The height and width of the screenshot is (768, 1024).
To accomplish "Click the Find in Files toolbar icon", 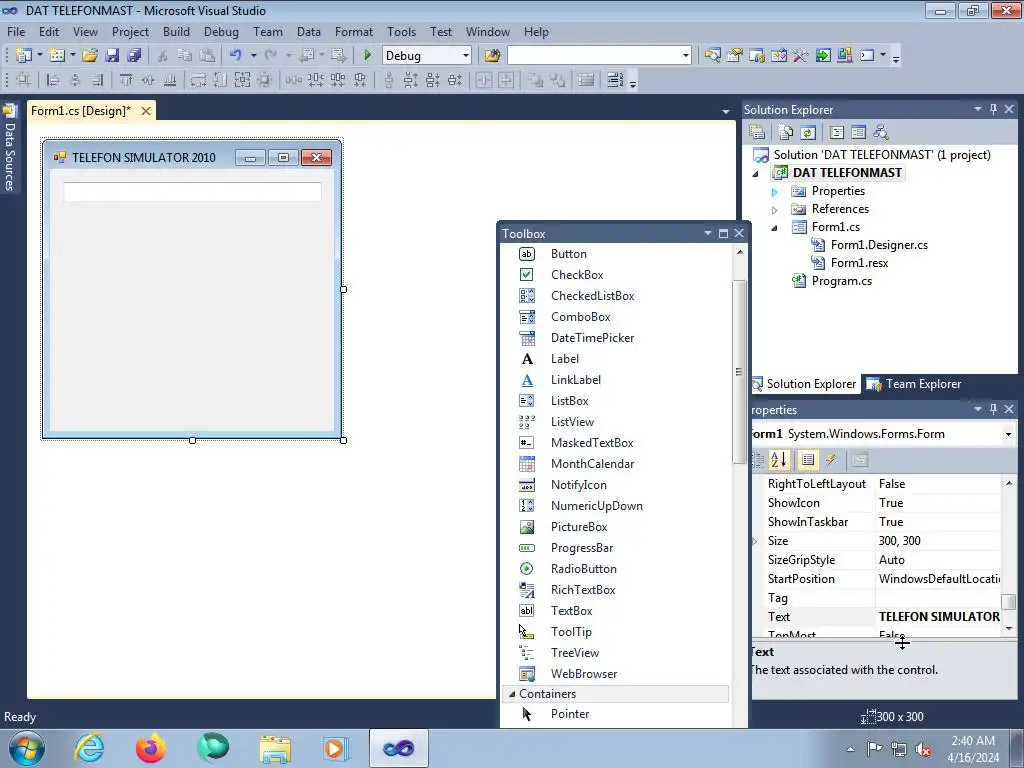I will [x=492, y=56].
